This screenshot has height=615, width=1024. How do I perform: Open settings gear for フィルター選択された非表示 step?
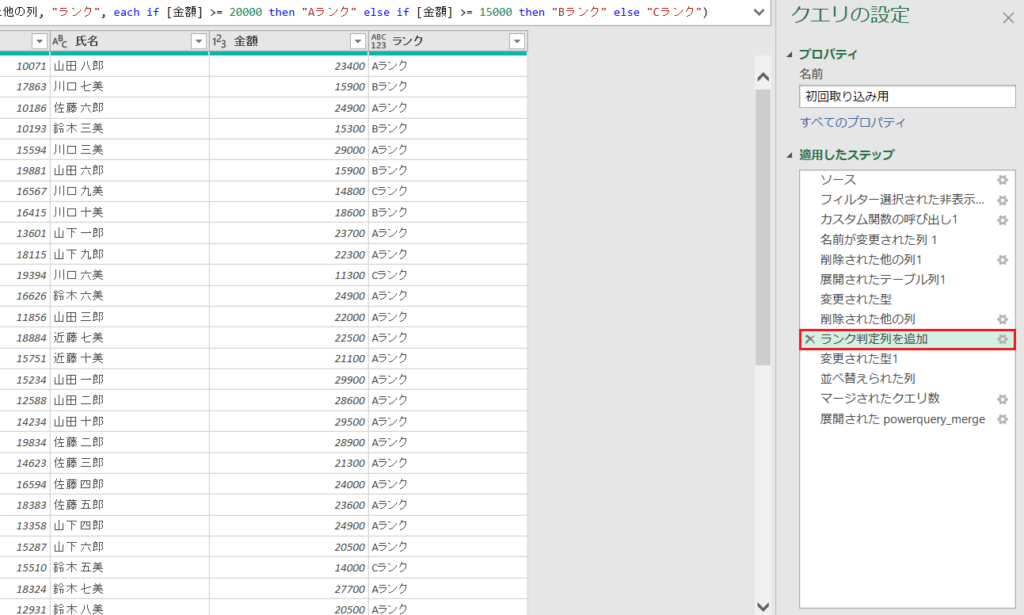tap(1003, 199)
